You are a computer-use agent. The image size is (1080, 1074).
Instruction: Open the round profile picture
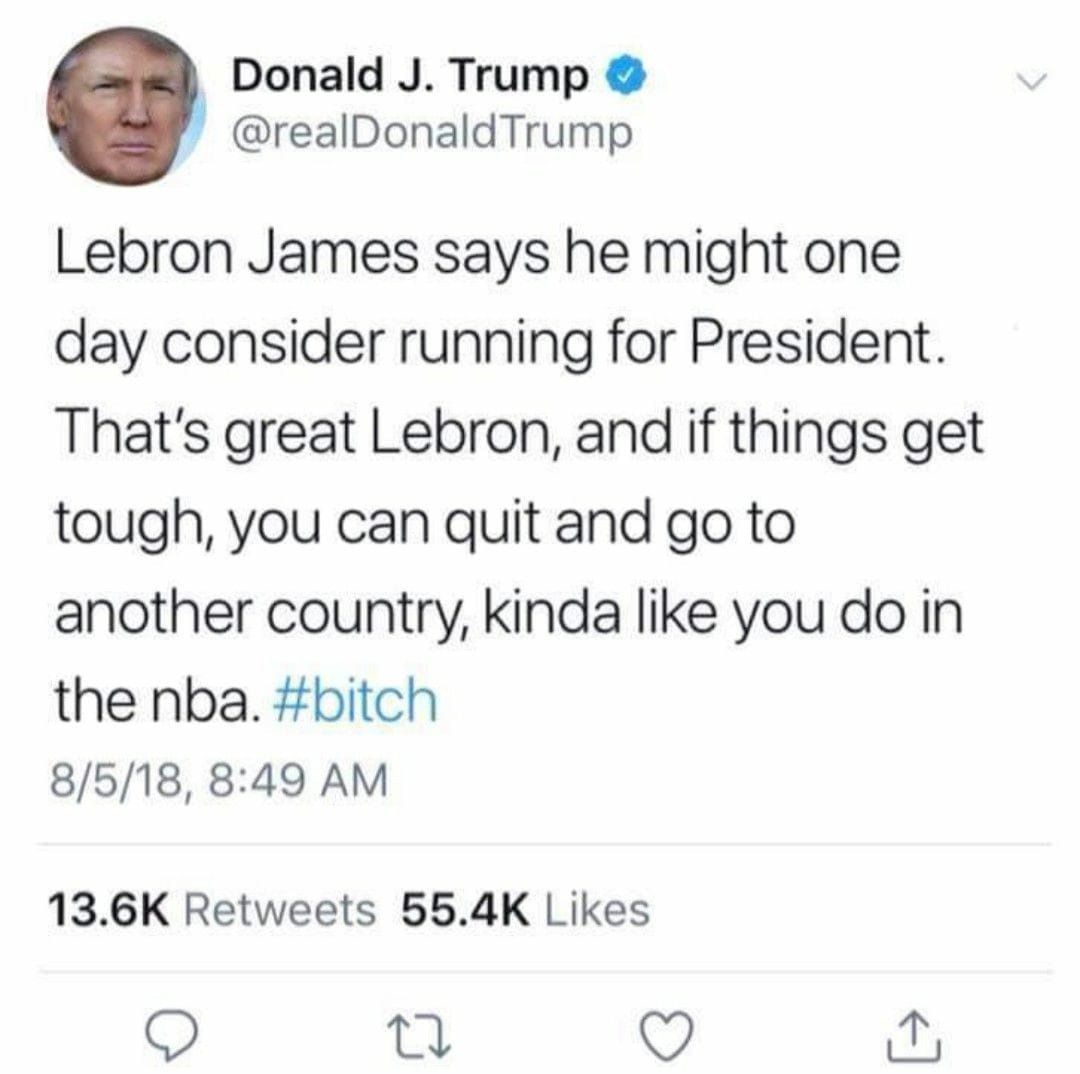(x=123, y=107)
